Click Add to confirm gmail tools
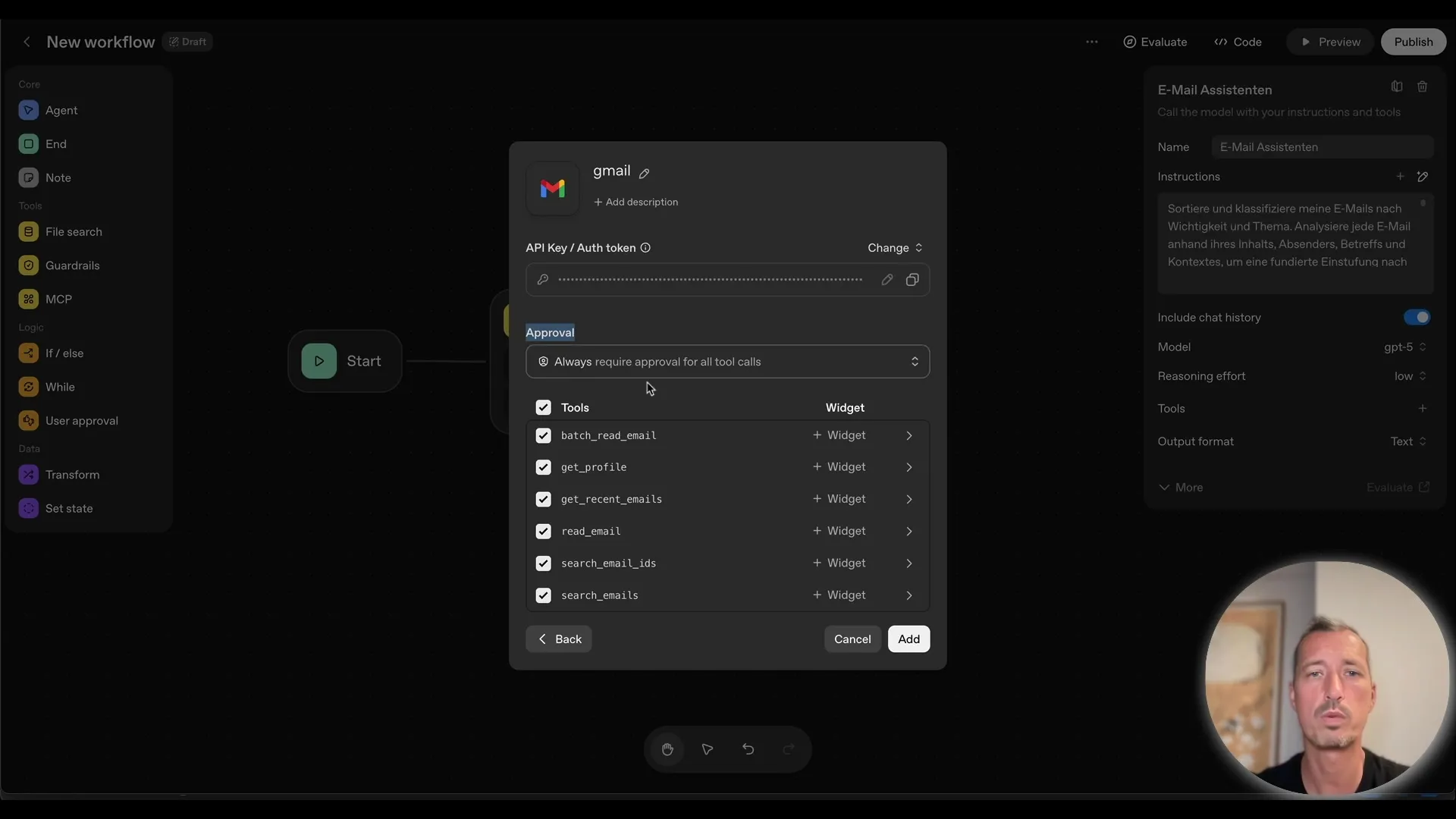Screen dimensions: 1456x819 pyautogui.click(x=908, y=639)
